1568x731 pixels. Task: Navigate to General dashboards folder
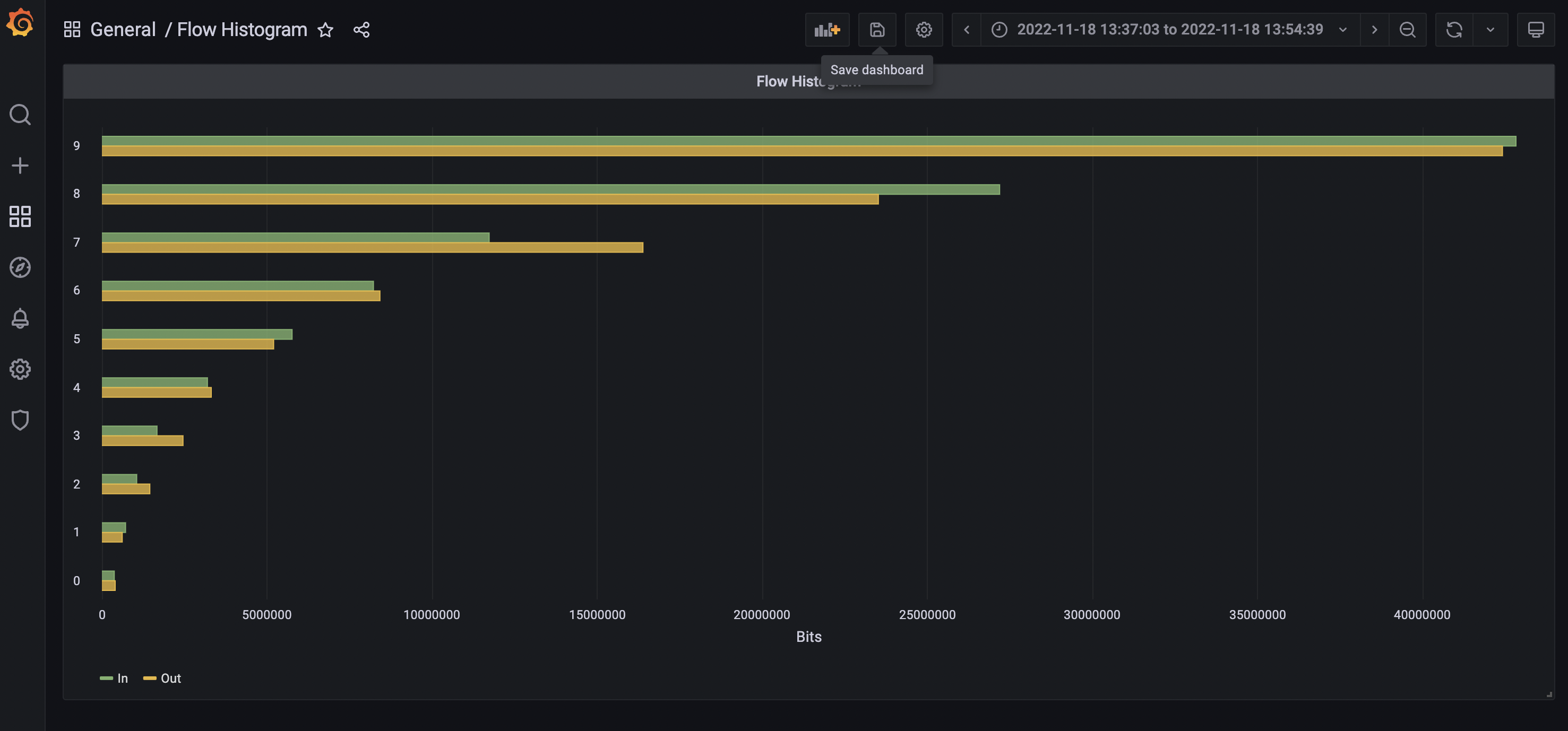point(123,29)
